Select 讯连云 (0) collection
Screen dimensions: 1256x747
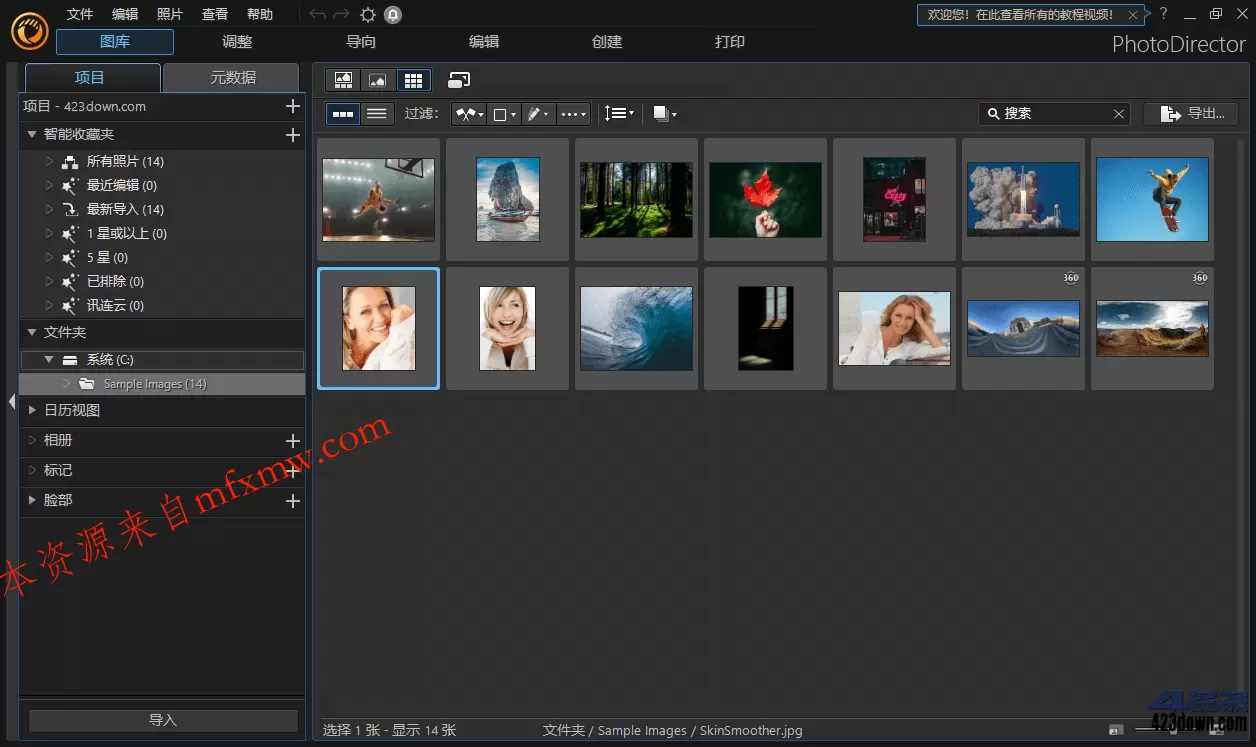pyautogui.click(x=115, y=305)
